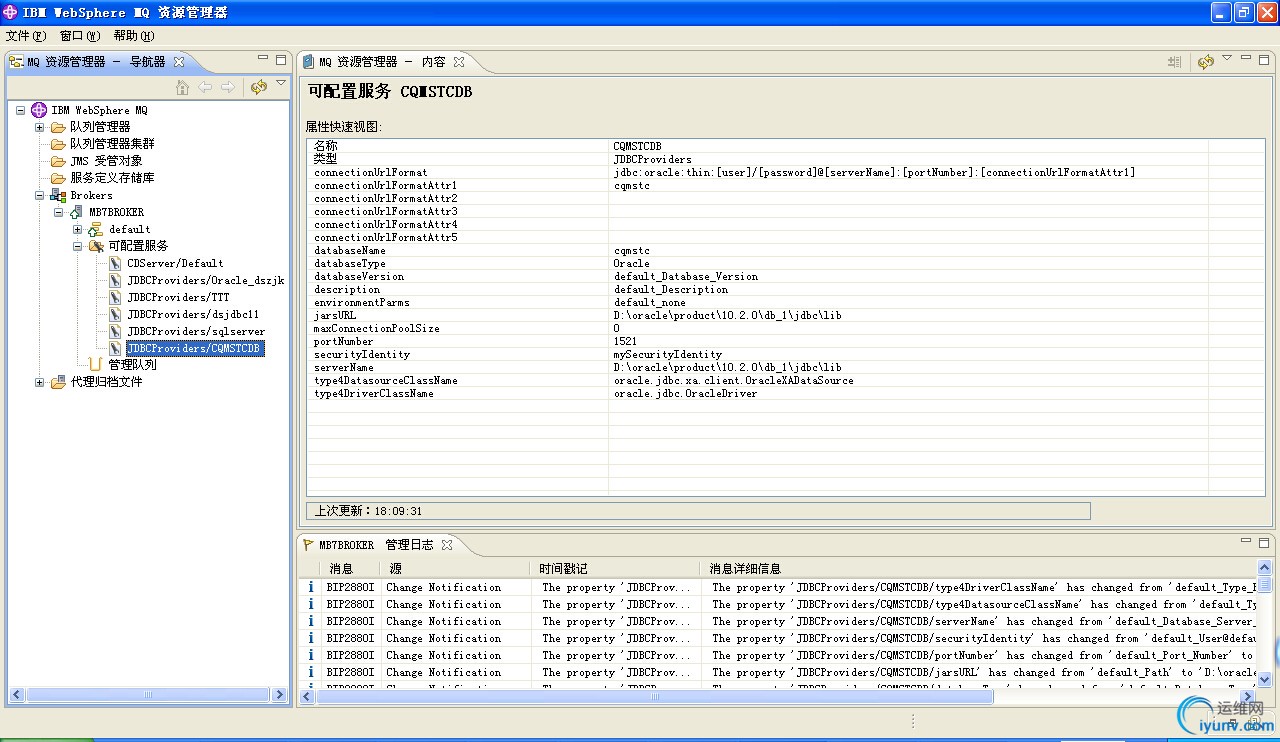
Task: Expand the default execution group node
Action: (77, 229)
